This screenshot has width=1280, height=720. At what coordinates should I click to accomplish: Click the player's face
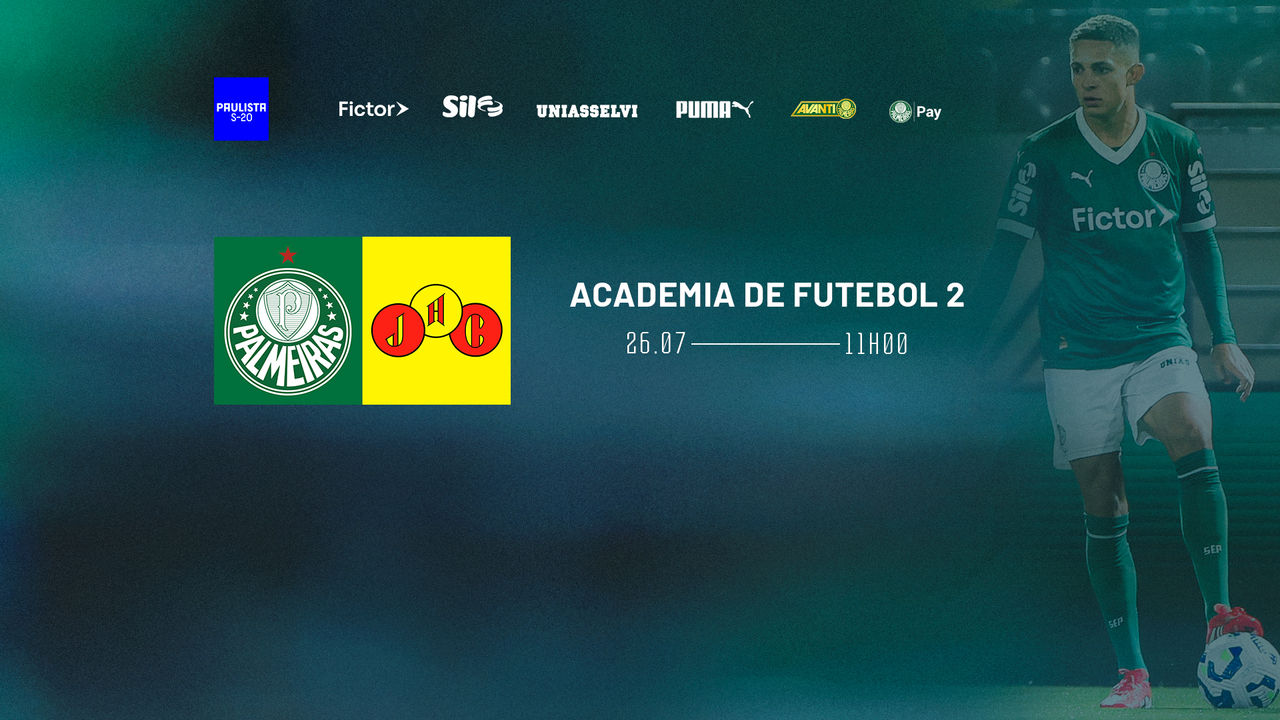1104,75
